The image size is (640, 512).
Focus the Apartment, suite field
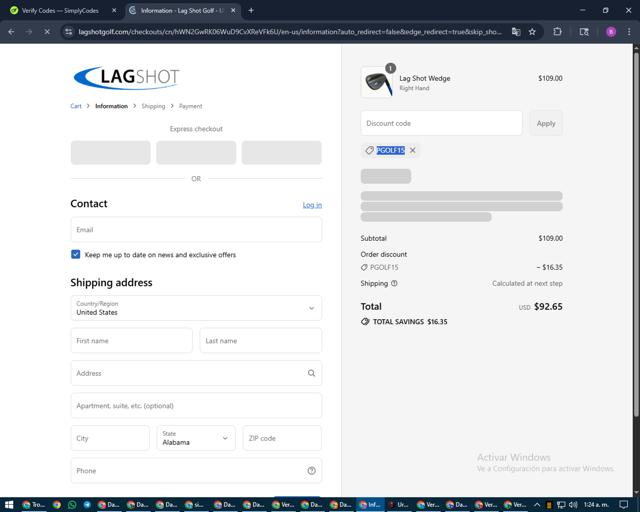click(x=196, y=406)
